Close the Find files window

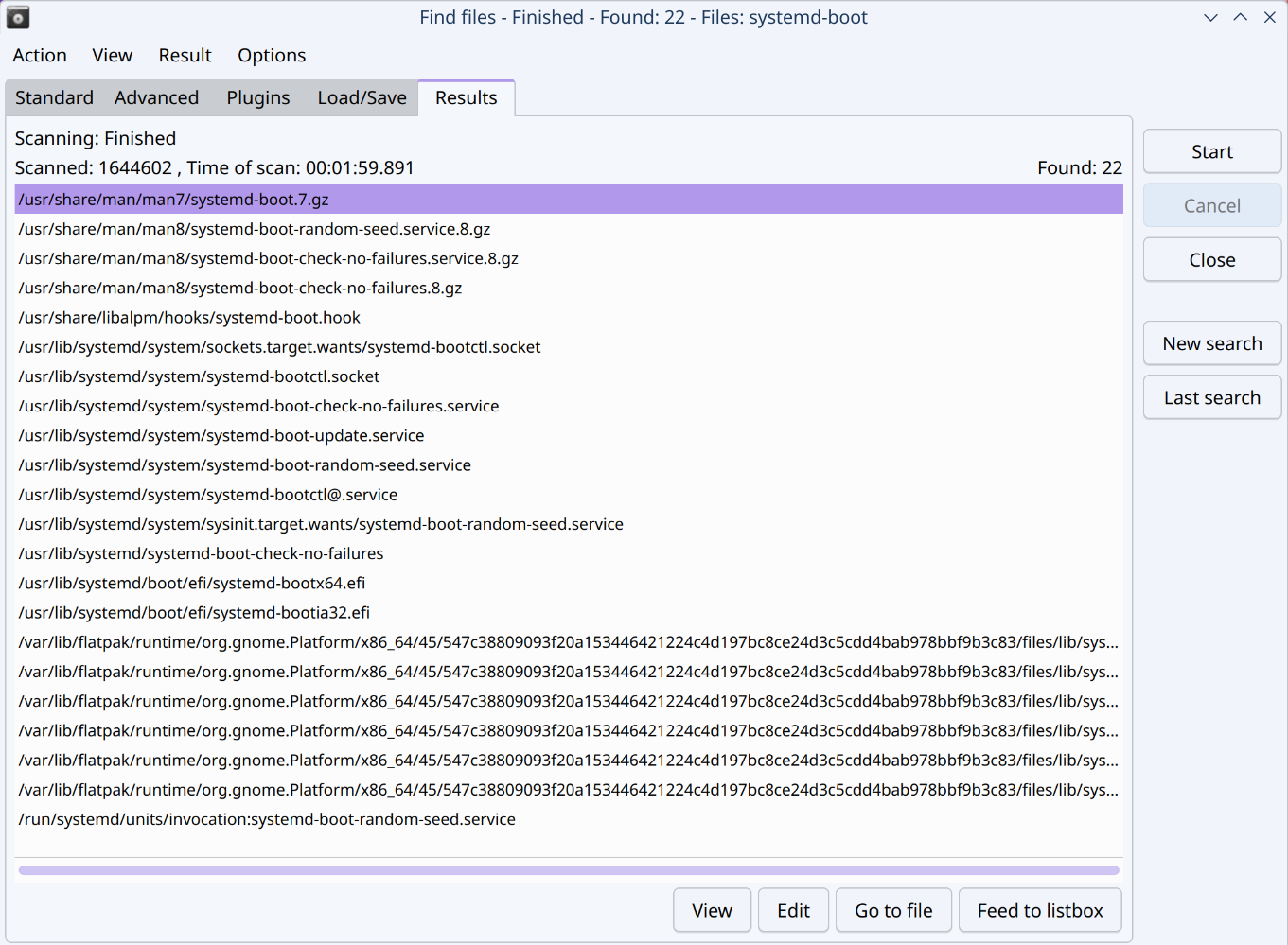tap(1270, 17)
